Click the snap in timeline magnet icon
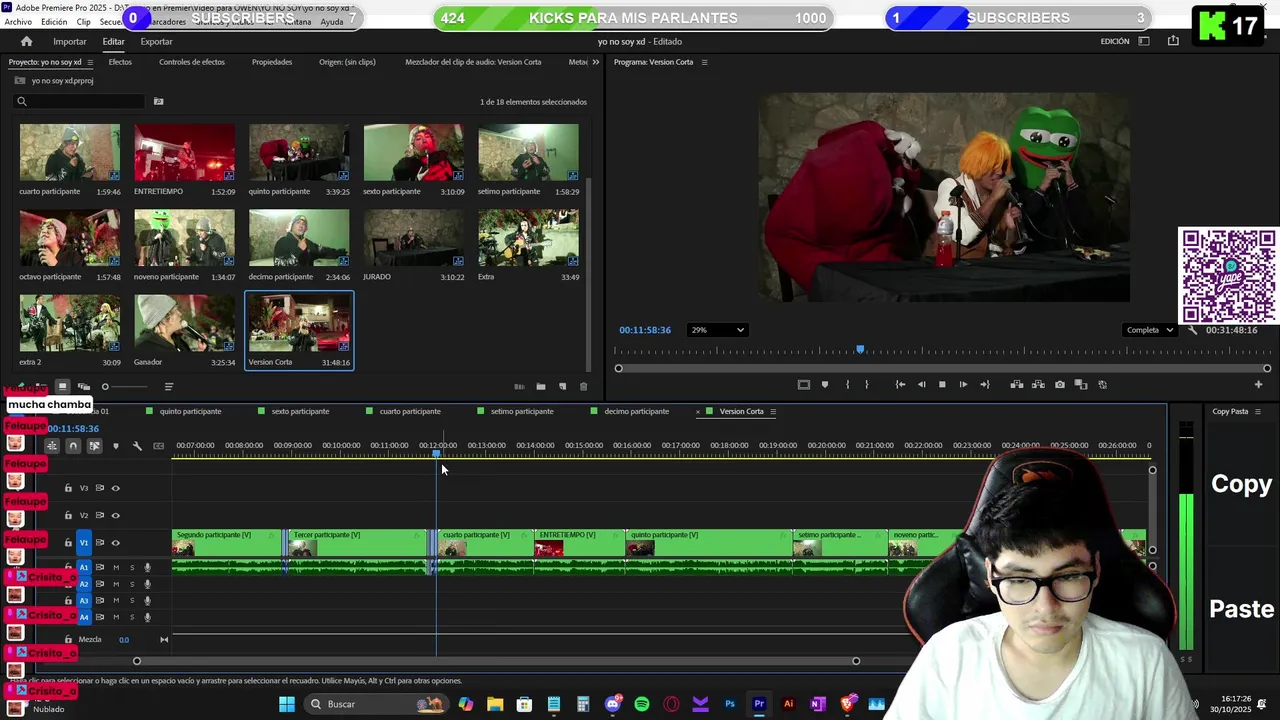 pos(73,446)
